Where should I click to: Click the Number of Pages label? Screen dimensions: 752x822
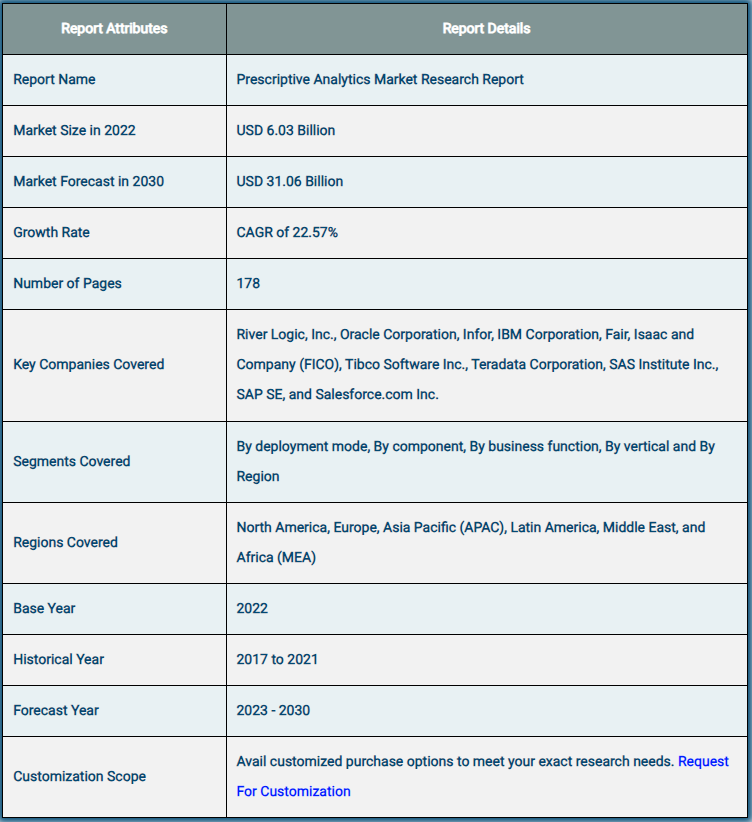coord(68,283)
